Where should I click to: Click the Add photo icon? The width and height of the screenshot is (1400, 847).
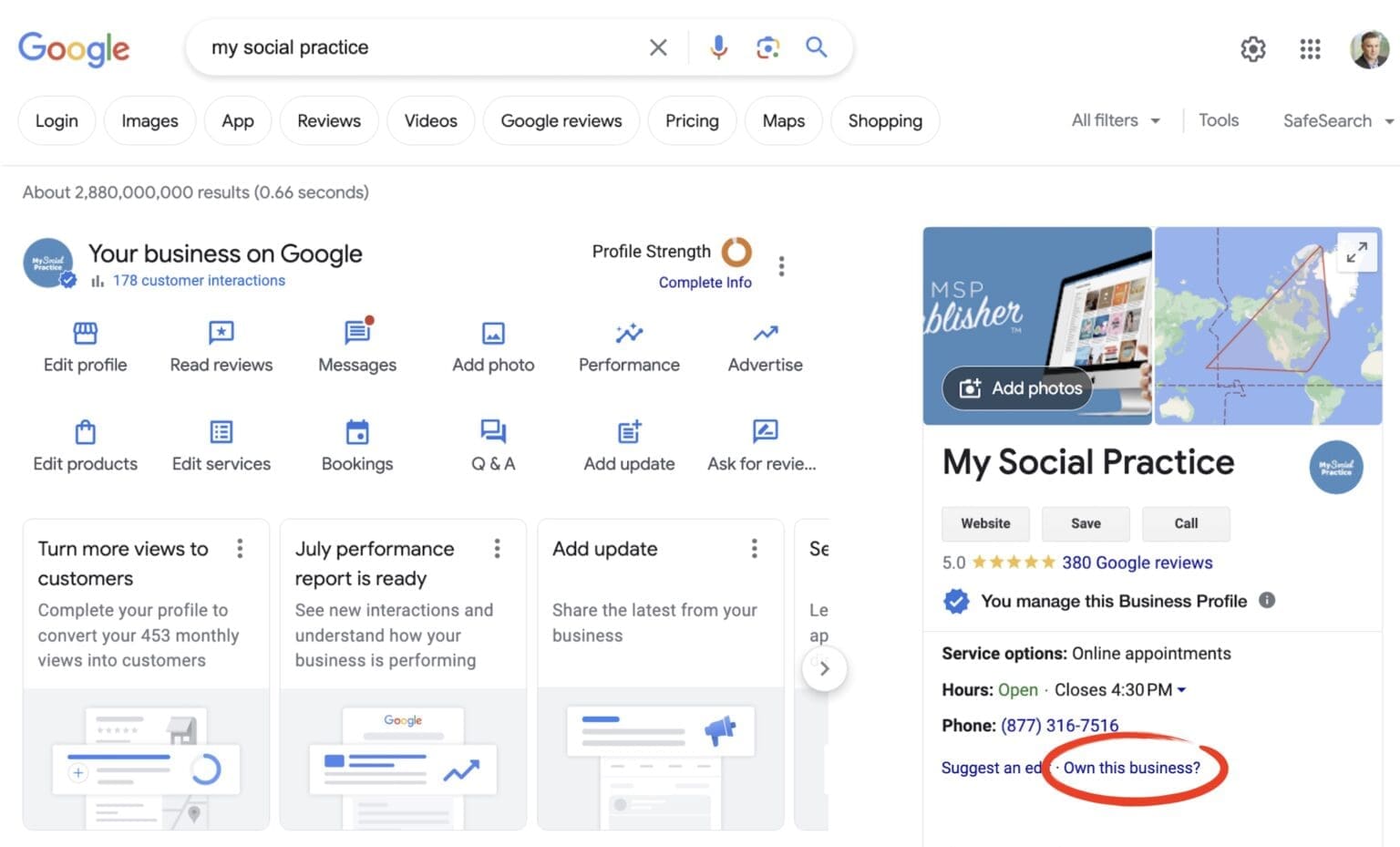pyautogui.click(x=493, y=334)
